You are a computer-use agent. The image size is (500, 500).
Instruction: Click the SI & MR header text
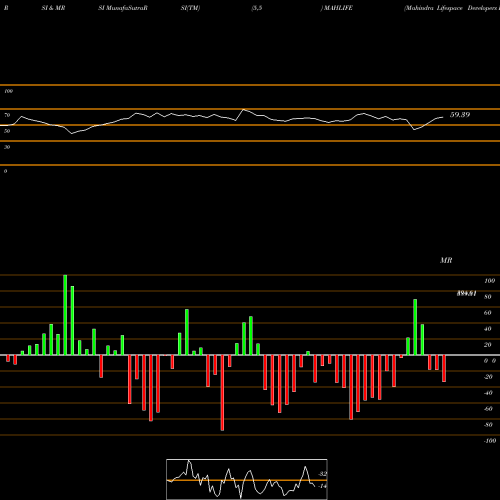pos(53,8)
